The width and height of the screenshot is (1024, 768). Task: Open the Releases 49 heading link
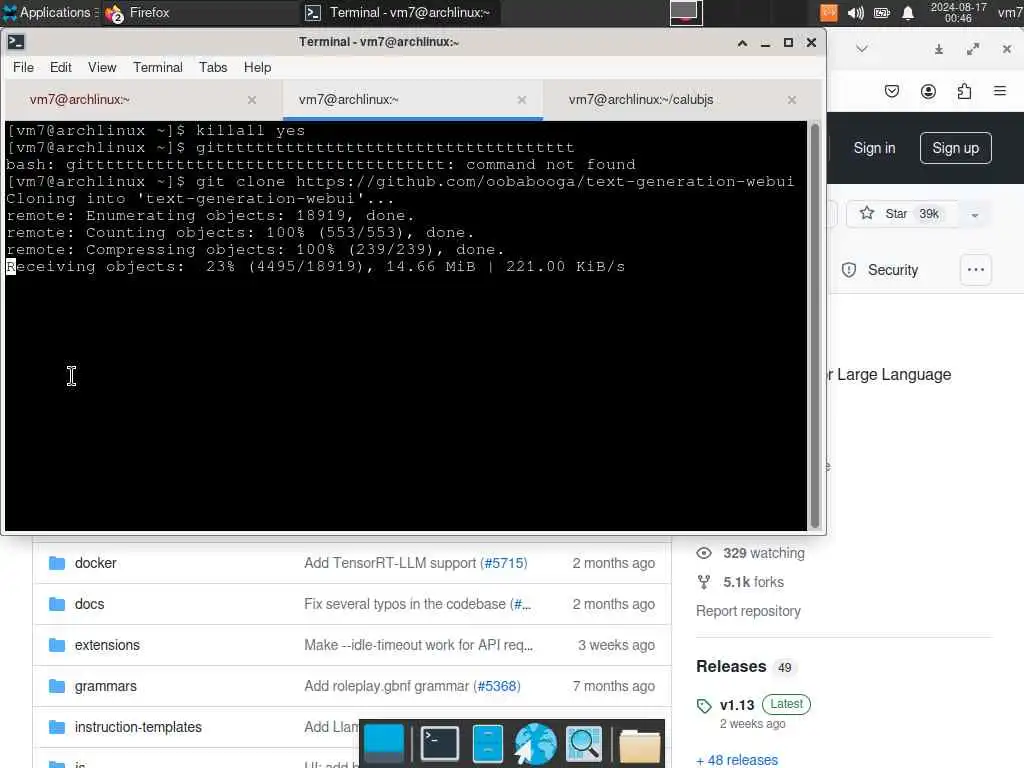pos(744,667)
